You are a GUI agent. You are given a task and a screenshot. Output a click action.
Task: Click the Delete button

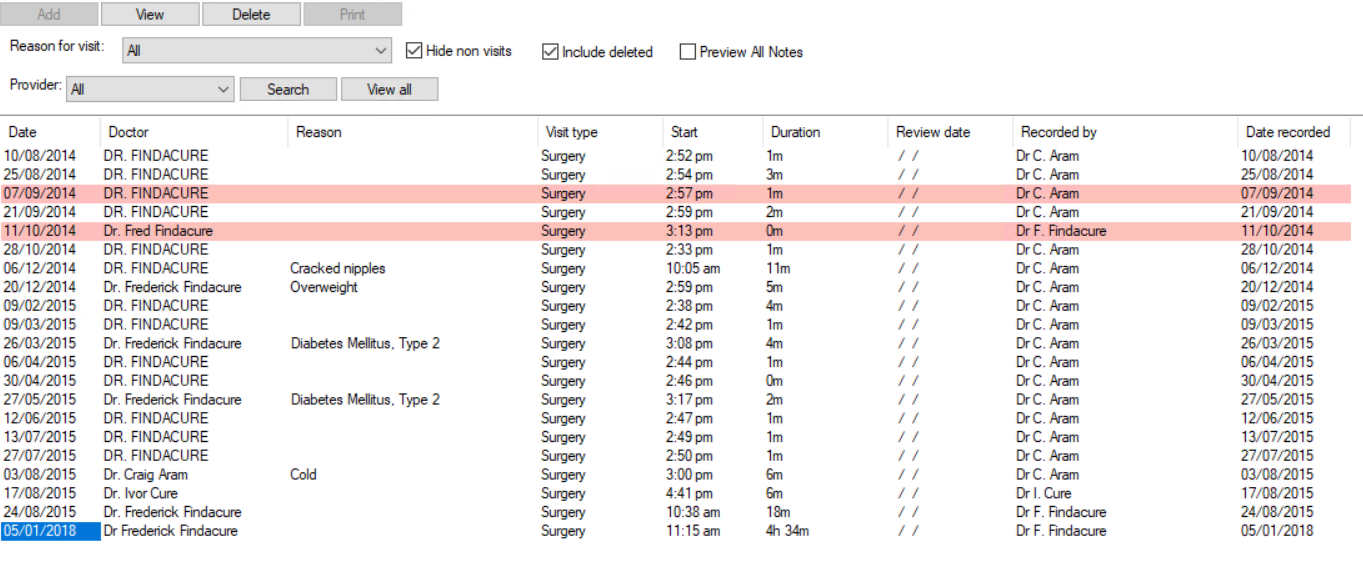(x=251, y=14)
